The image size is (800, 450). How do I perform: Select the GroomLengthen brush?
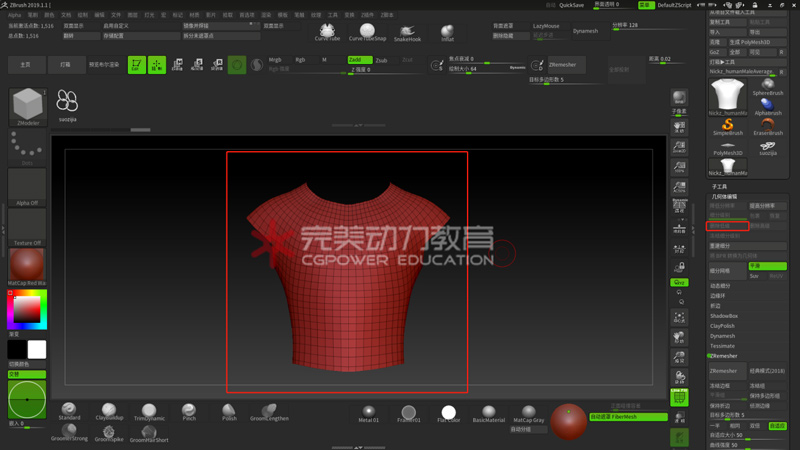(x=269, y=411)
